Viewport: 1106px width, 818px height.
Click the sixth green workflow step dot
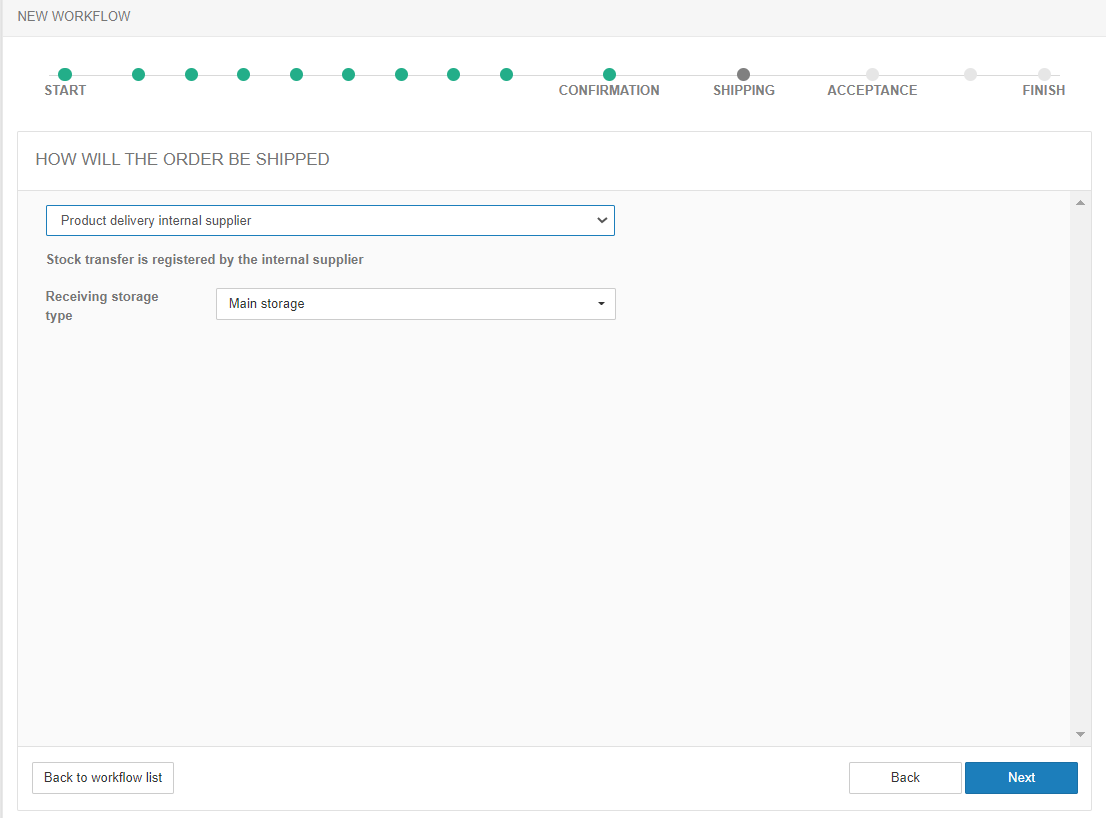pos(348,74)
